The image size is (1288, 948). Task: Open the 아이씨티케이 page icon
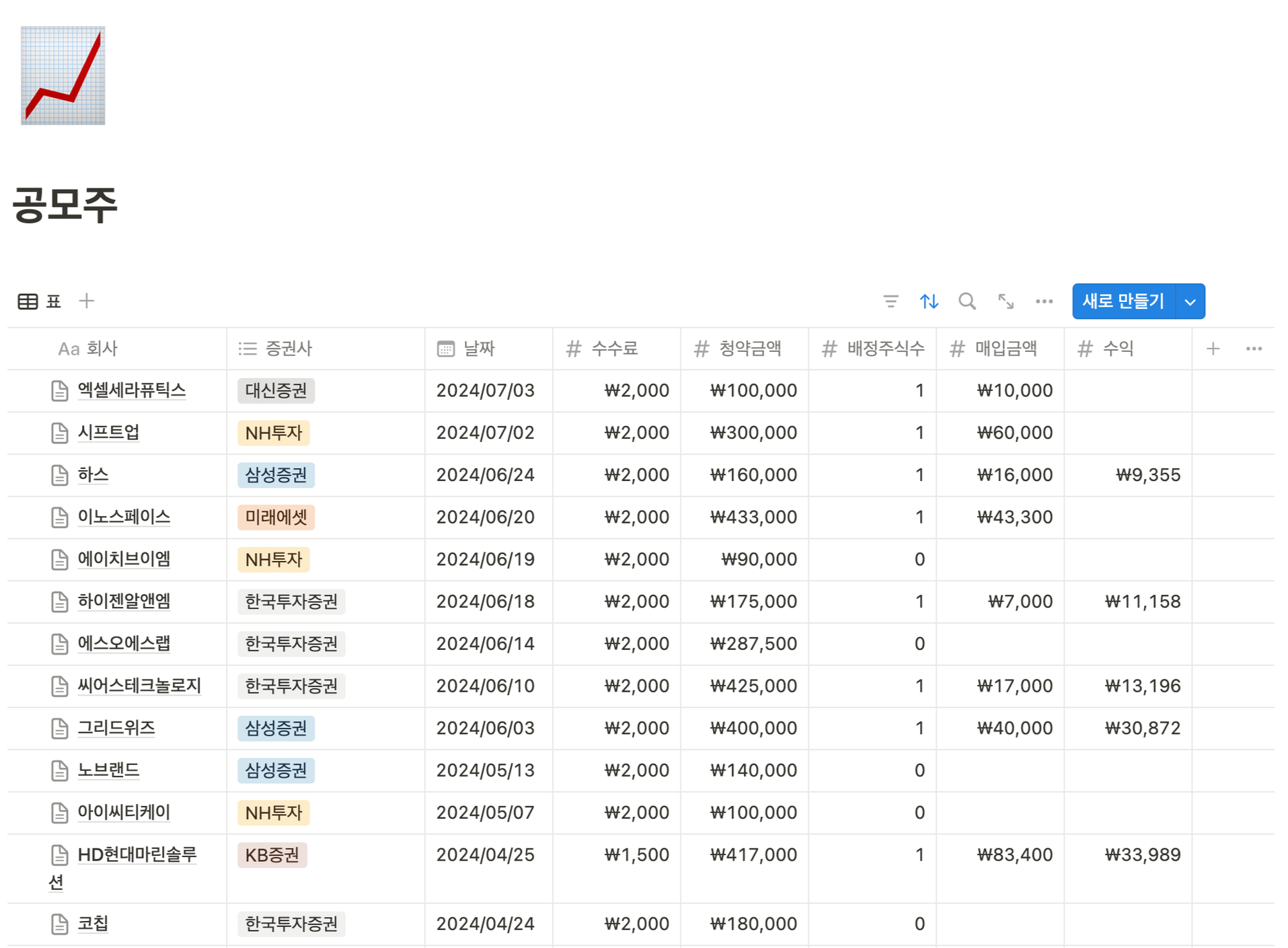coord(59,813)
